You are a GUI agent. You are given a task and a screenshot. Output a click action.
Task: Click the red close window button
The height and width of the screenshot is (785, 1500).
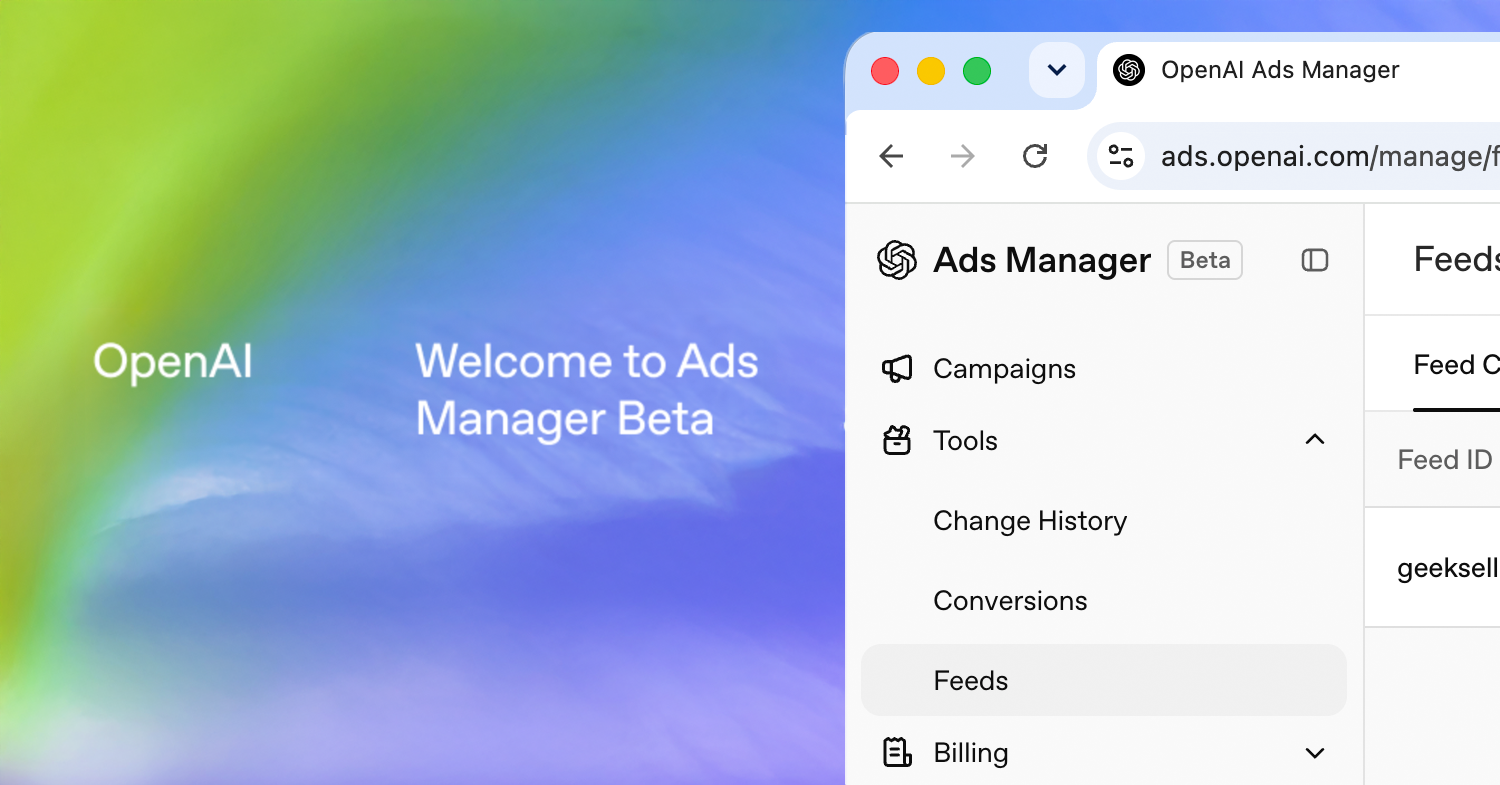885,71
